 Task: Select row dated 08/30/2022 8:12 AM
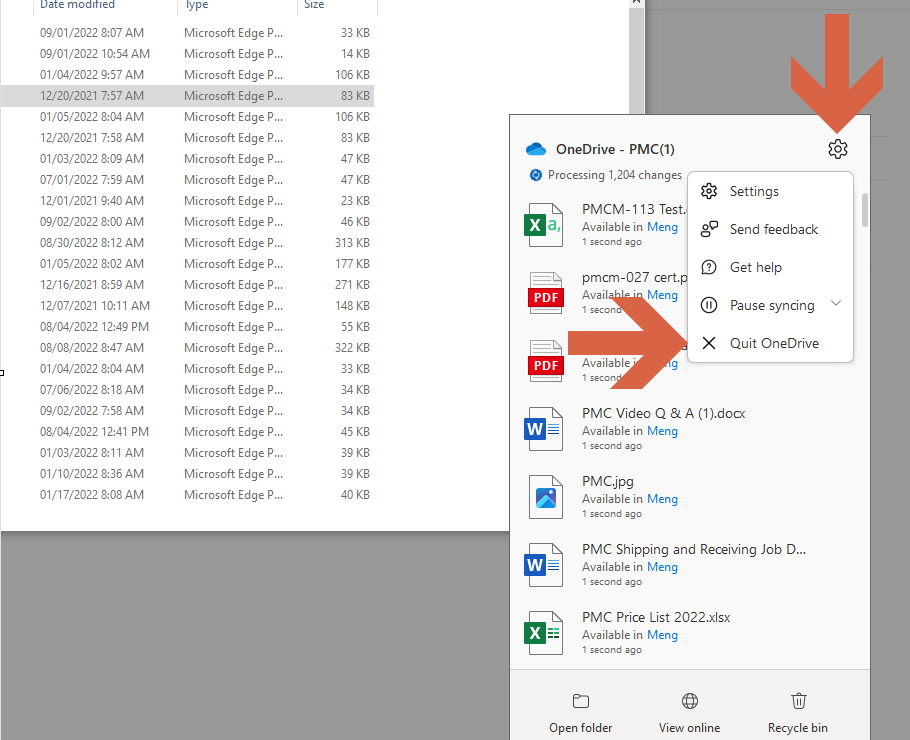coord(187,243)
